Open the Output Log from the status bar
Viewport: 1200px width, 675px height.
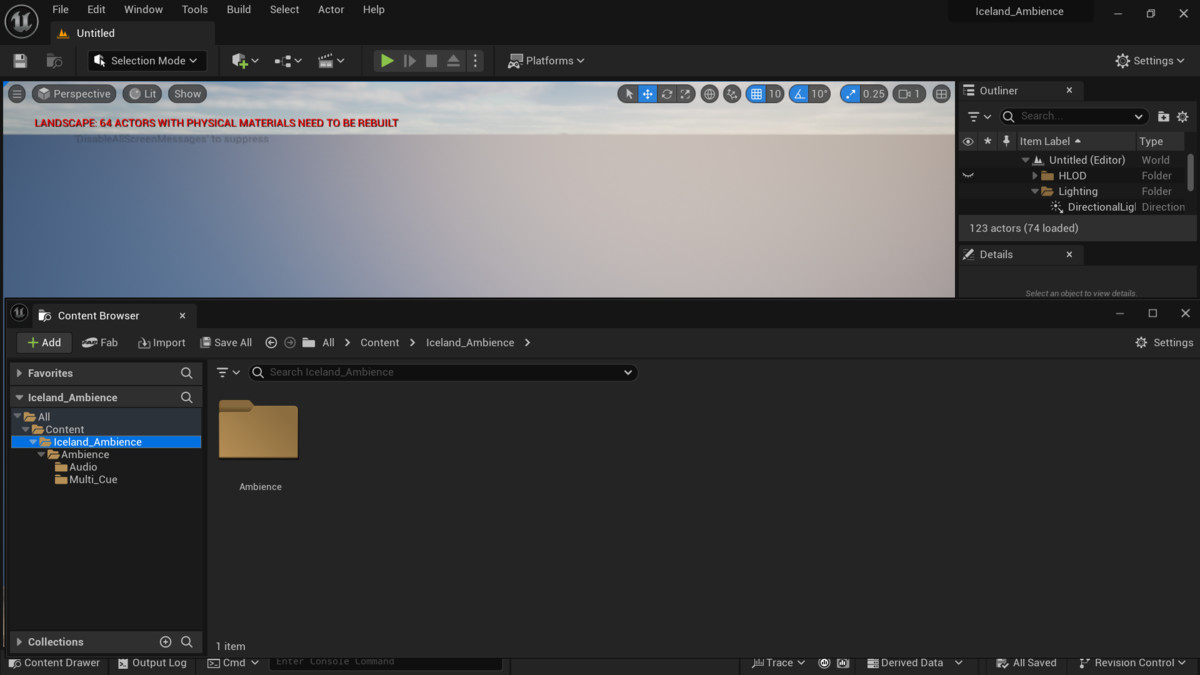tap(152, 663)
